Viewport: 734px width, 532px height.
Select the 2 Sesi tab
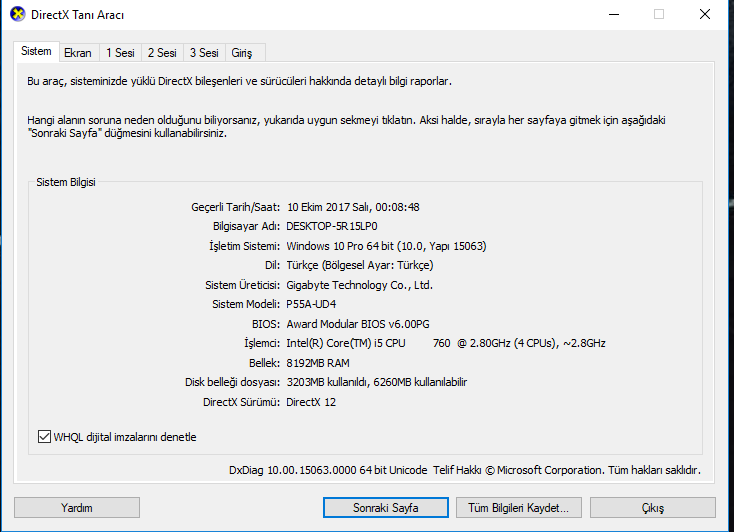click(162, 53)
